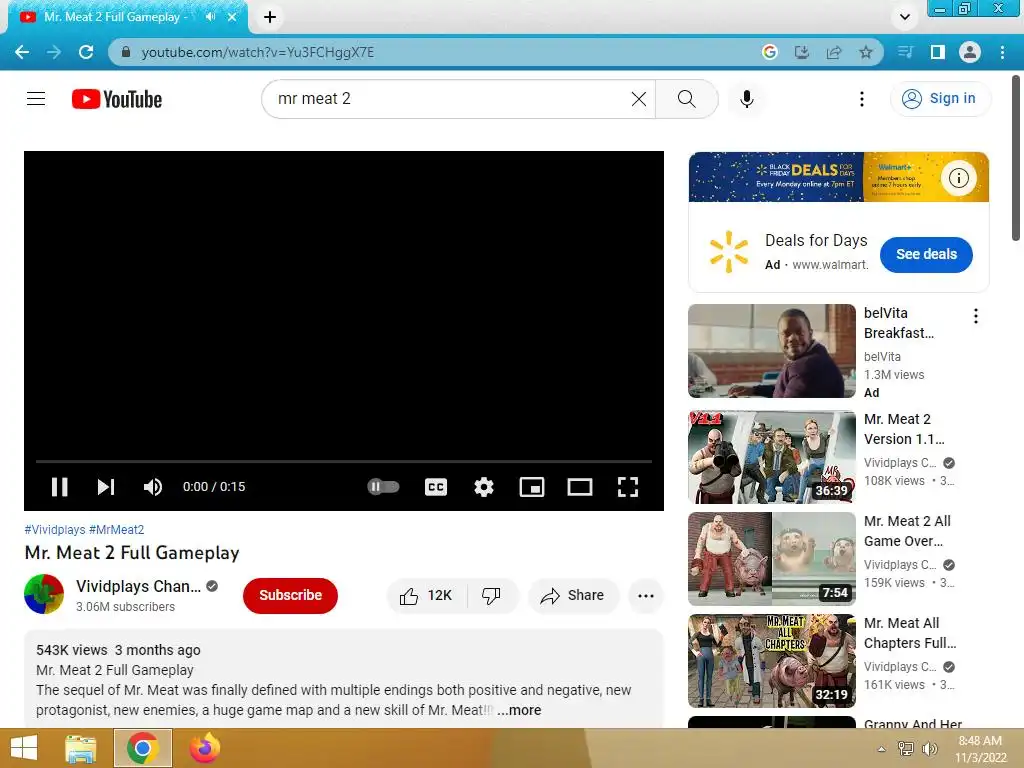The height and width of the screenshot is (768, 1024).
Task: Install app via address bar icon
Action: [x=802, y=52]
